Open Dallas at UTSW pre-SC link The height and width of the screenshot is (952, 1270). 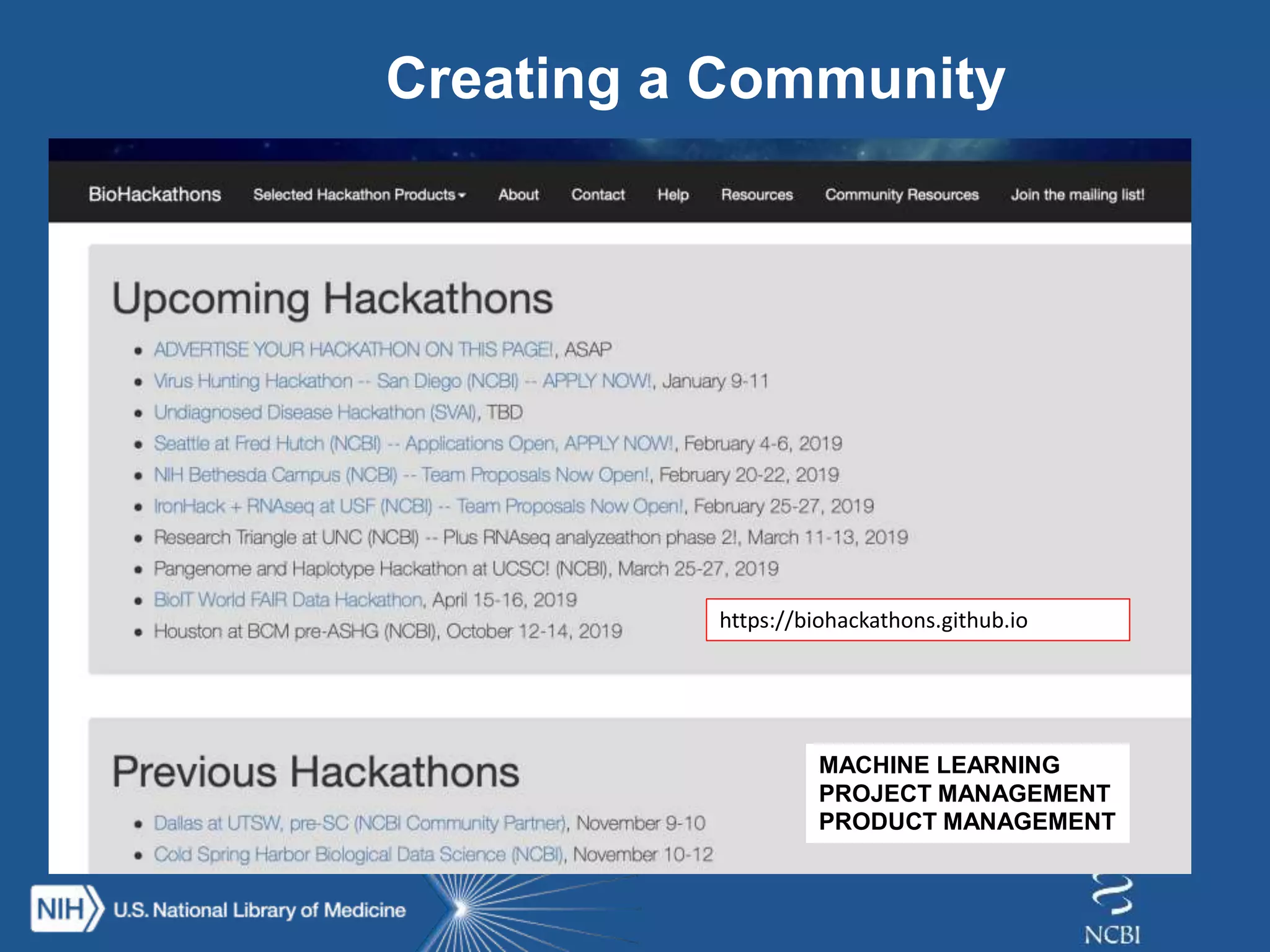(360, 823)
